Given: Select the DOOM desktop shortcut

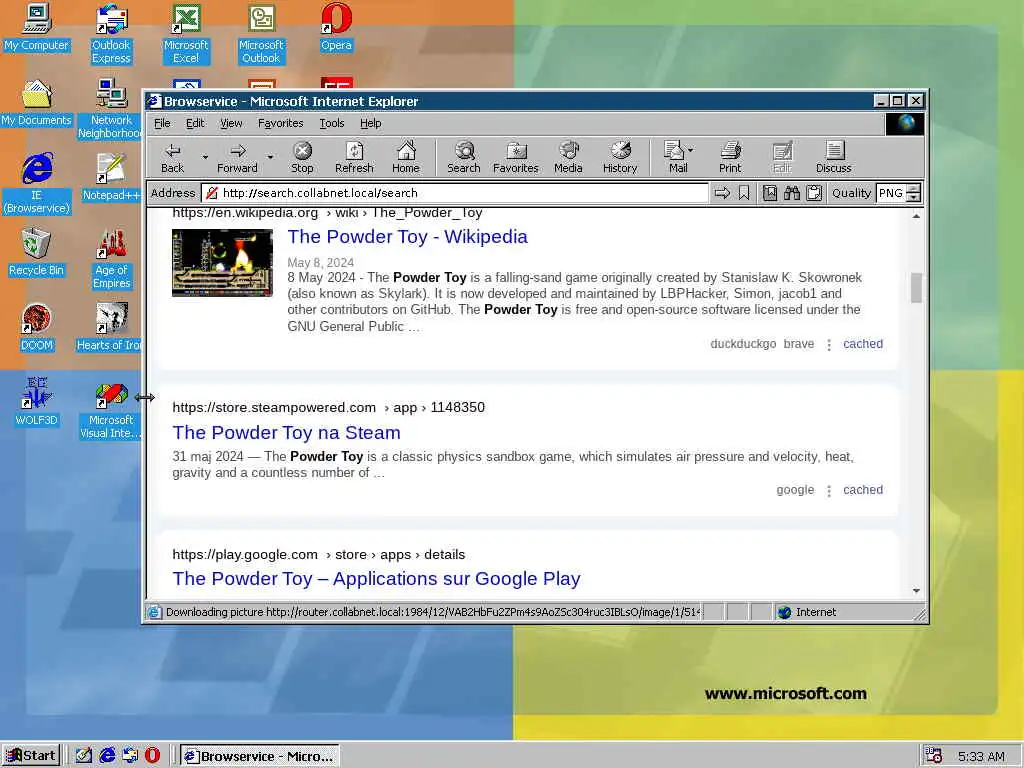Looking at the screenshot, I should pyautogui.click(x=37, y=328).
